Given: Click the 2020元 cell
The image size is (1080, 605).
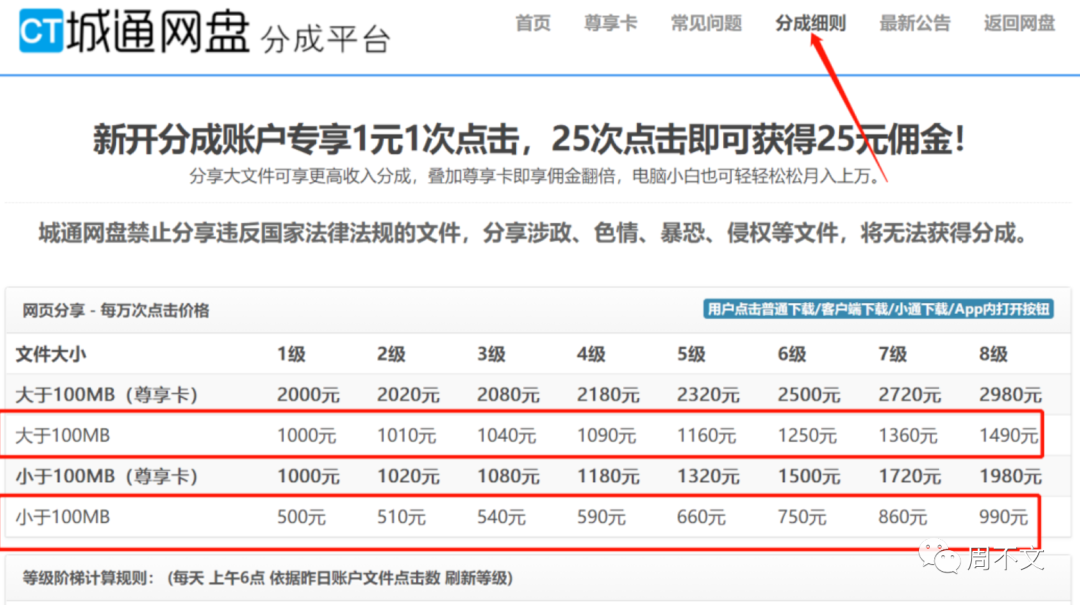Looking at the screenshot, I should pos(408,395).
